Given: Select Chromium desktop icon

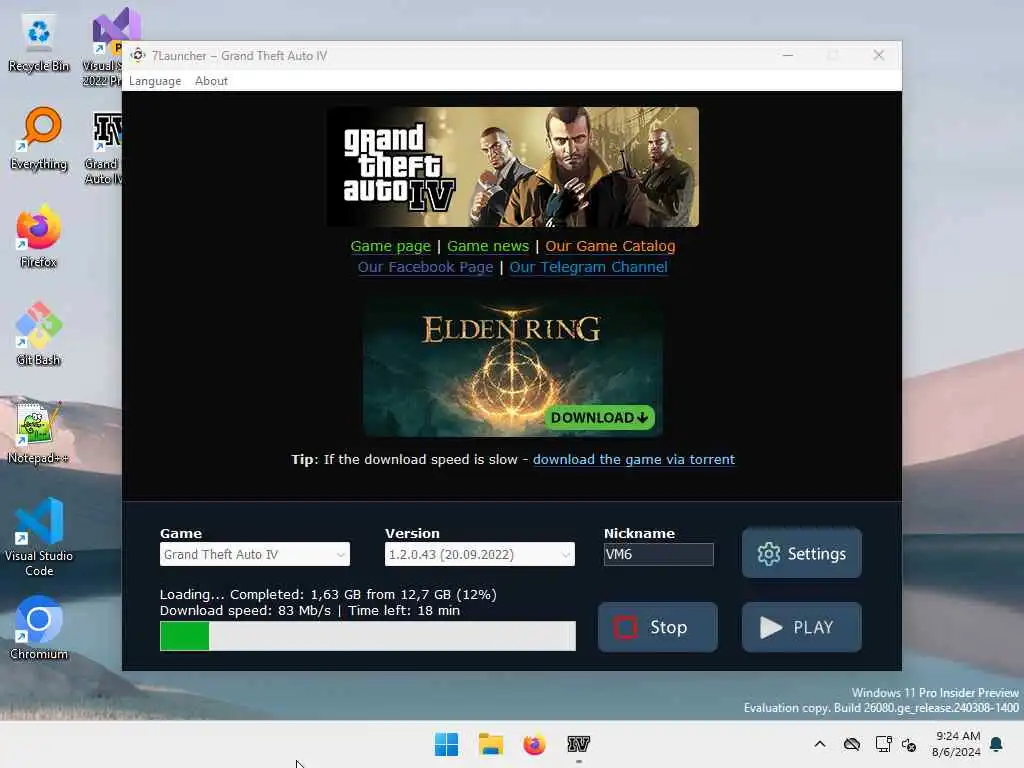Looking at the screenshot, I should (39, 628).
